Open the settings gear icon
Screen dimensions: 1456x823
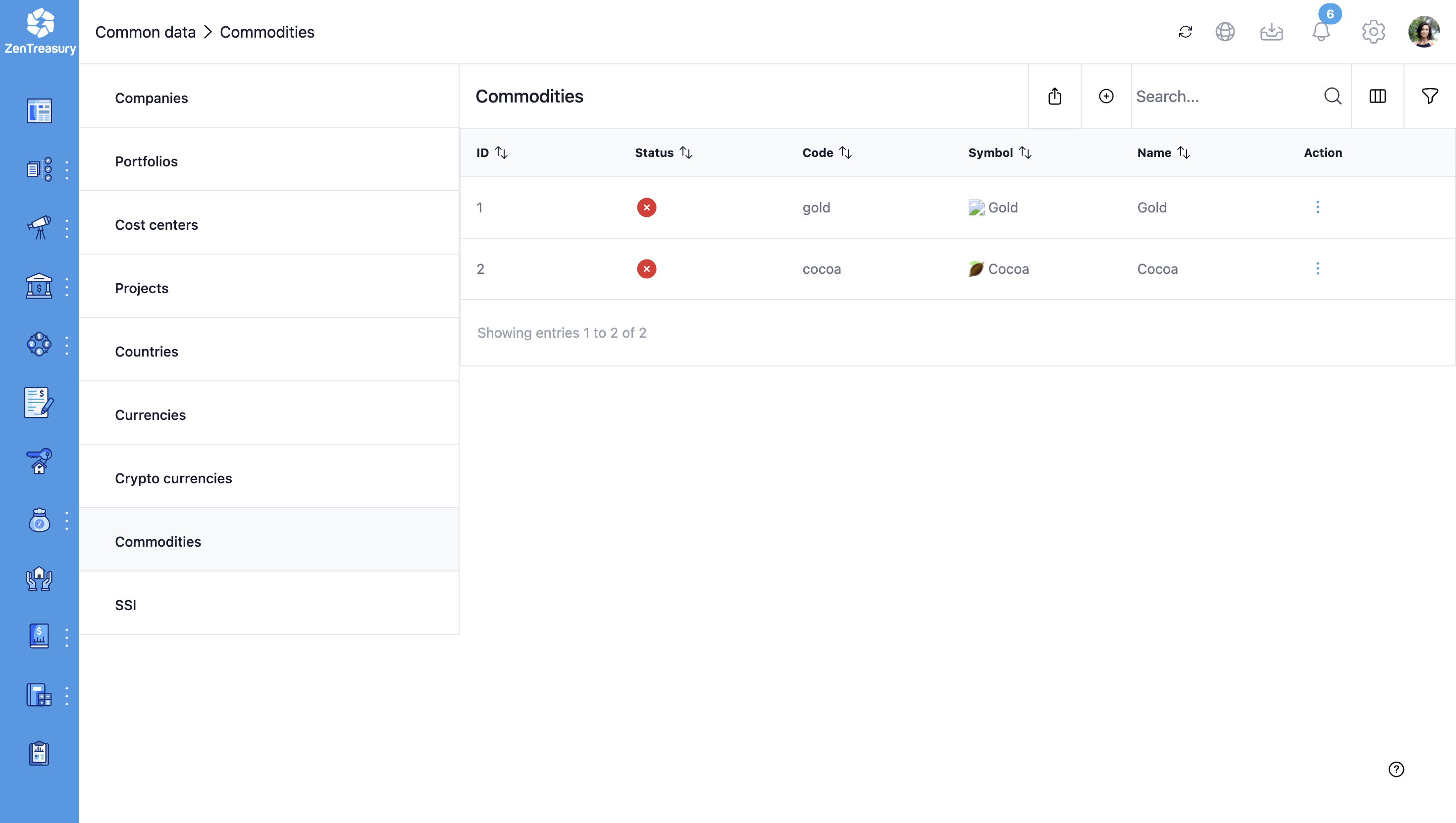1373,32
